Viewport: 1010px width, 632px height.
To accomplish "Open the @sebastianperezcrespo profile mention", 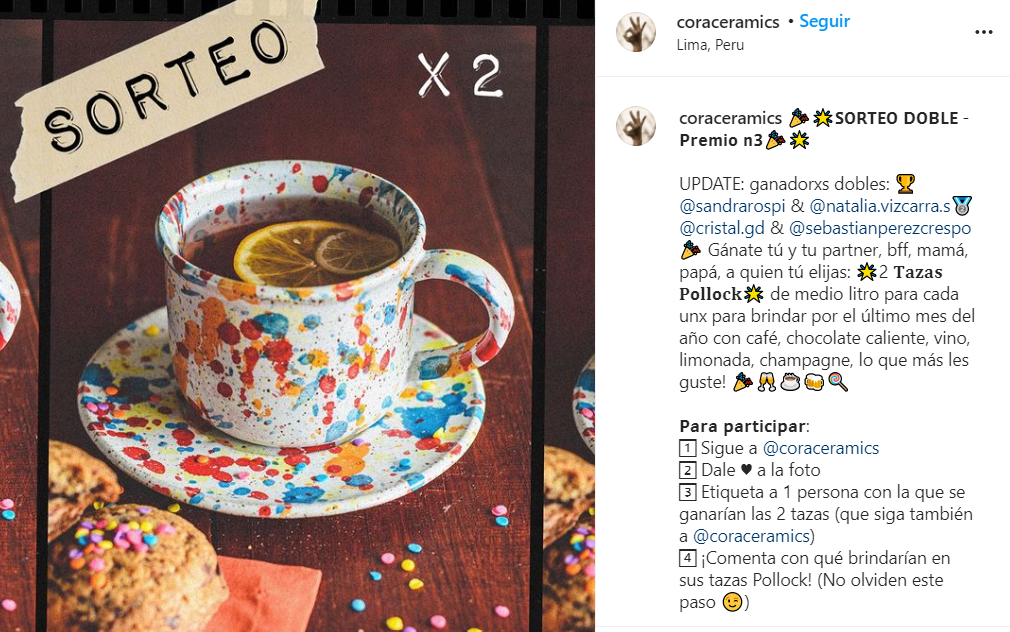I will (880, 228).
